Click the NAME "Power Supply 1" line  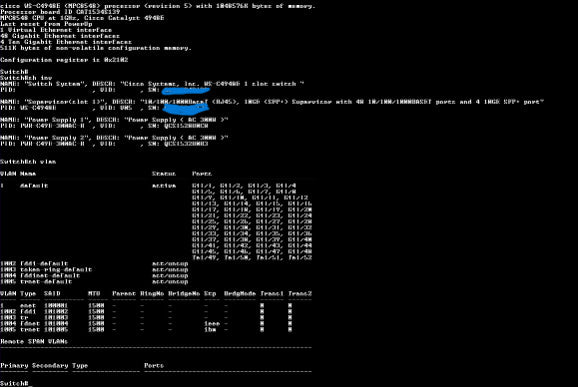tap(114, 120)
